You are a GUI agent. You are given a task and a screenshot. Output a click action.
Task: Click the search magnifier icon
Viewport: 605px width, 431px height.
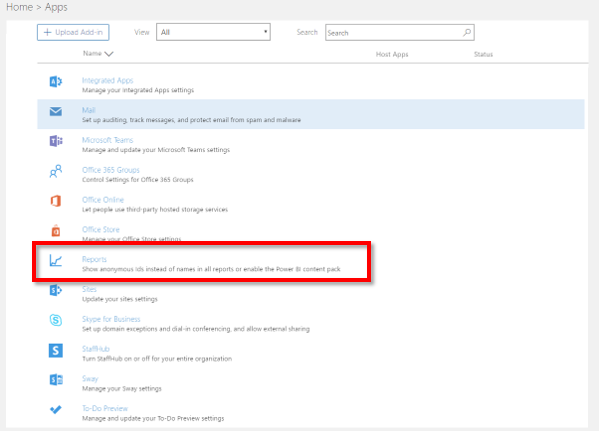pyautogui.click(x=467, y=33)
